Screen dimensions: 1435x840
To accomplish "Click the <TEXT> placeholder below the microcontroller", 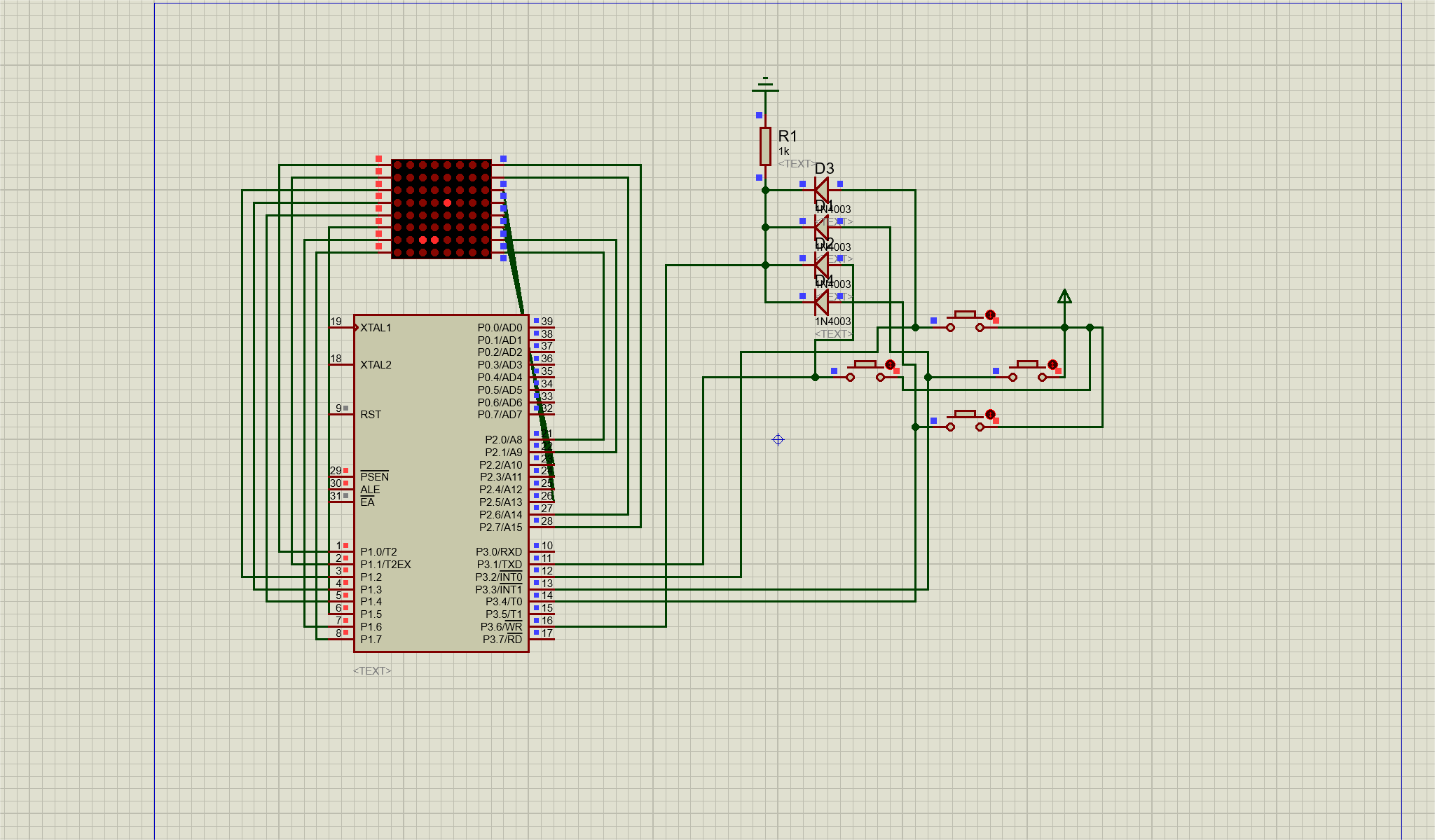I will tap(372, 670).
